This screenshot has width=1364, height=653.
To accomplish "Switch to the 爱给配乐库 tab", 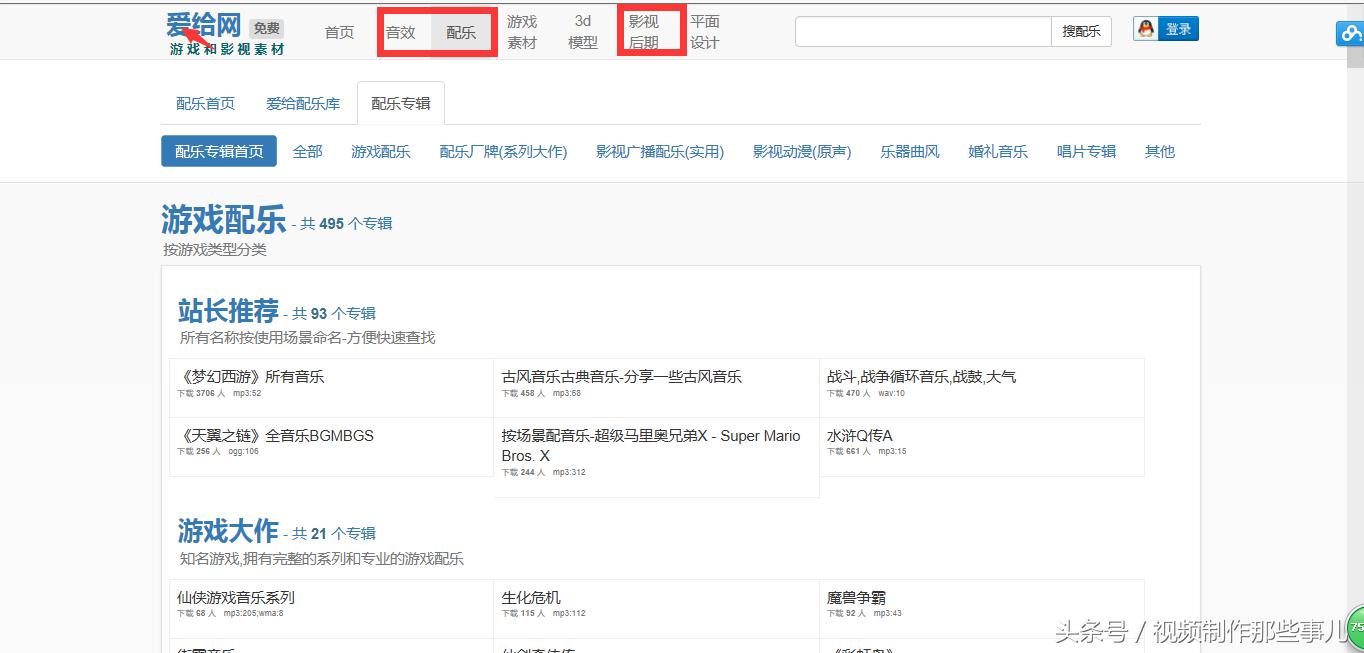I will 303,103.
